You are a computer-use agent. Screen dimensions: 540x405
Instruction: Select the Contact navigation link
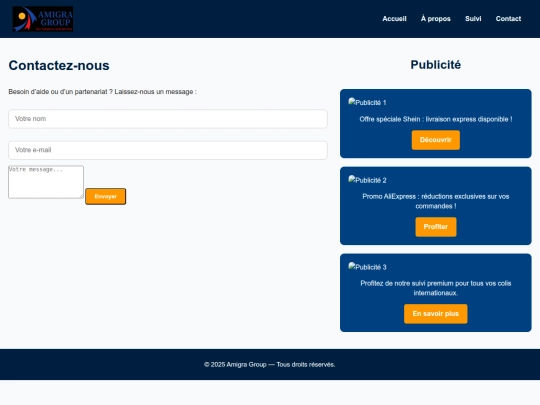click(x=508, y=19)
